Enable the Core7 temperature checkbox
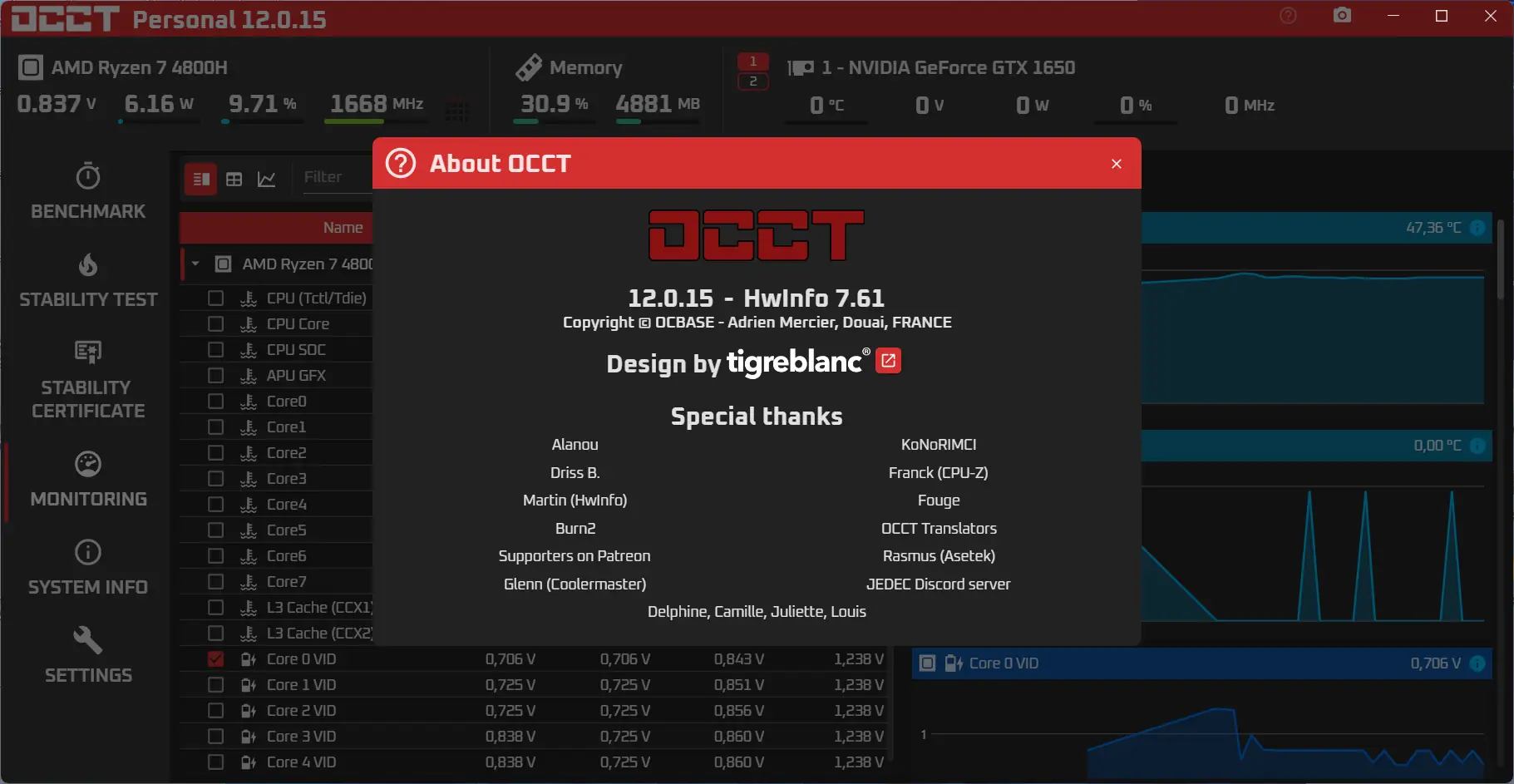The image size is (1514, 784). [x=215, y=581]
